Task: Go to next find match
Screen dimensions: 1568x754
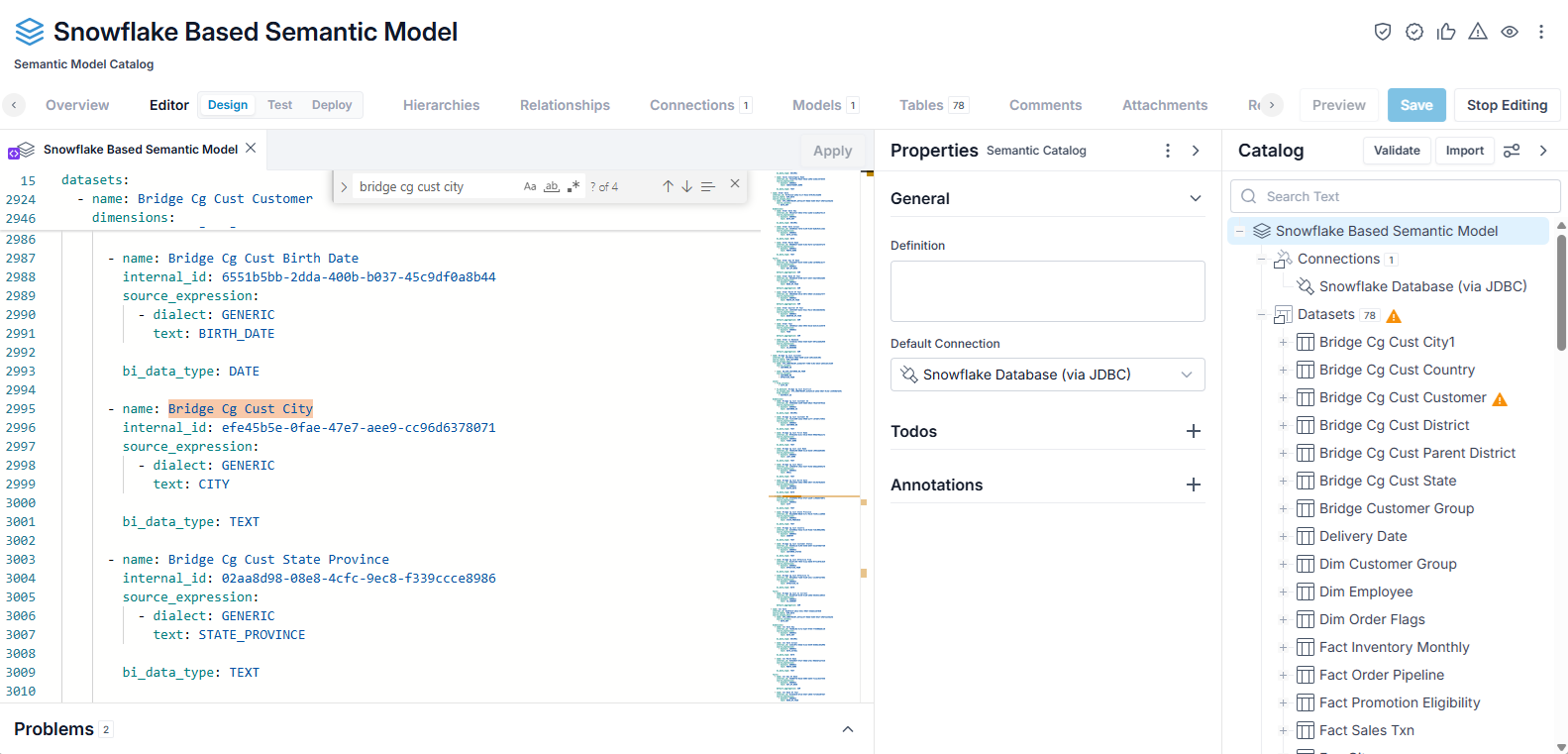Action: (686, 186)
